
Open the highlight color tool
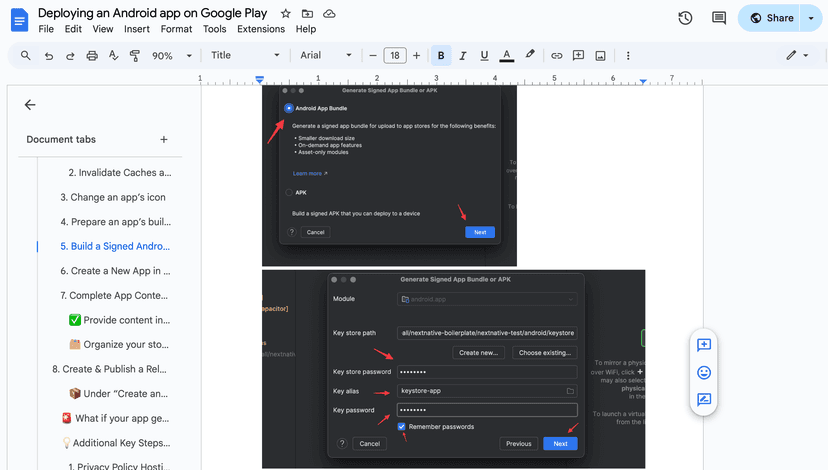pos(530,55)
